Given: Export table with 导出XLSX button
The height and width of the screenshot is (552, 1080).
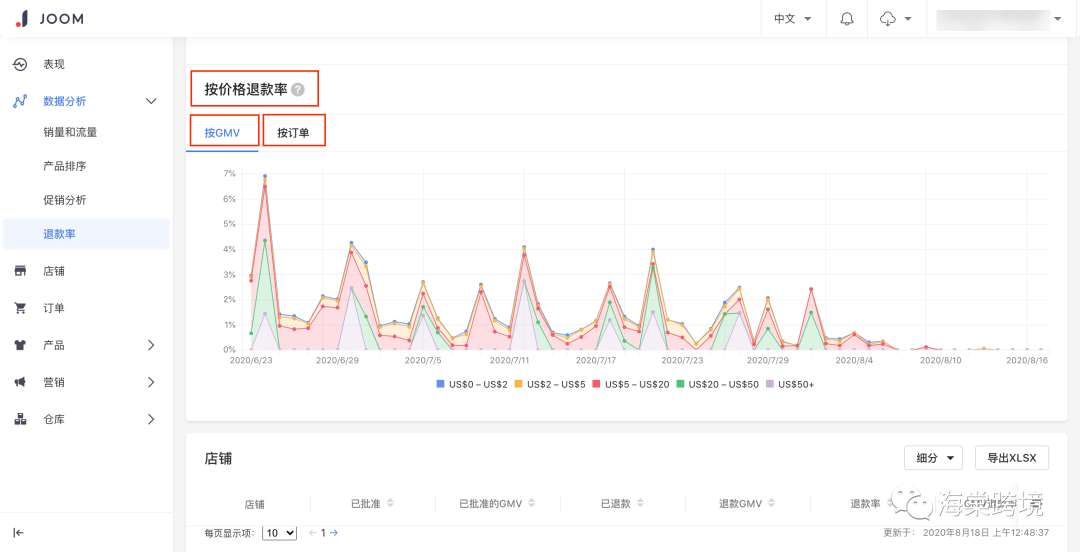Looking at the screenshot, I should pyautogui.click(x=1012, y=458).
